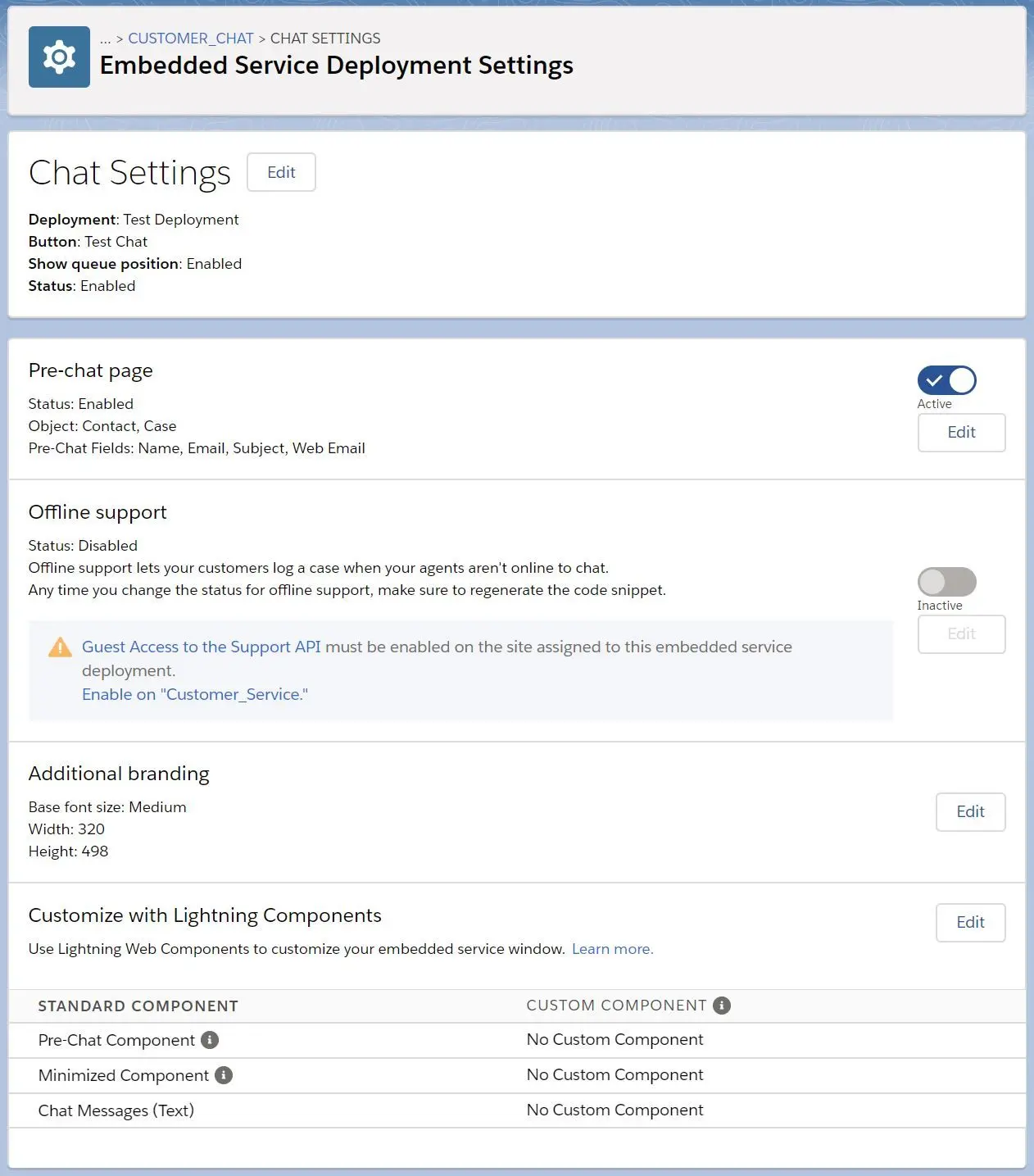Click Width: 320 value
Screen dimensions: 1034x1176
click(x=66, y=829)
